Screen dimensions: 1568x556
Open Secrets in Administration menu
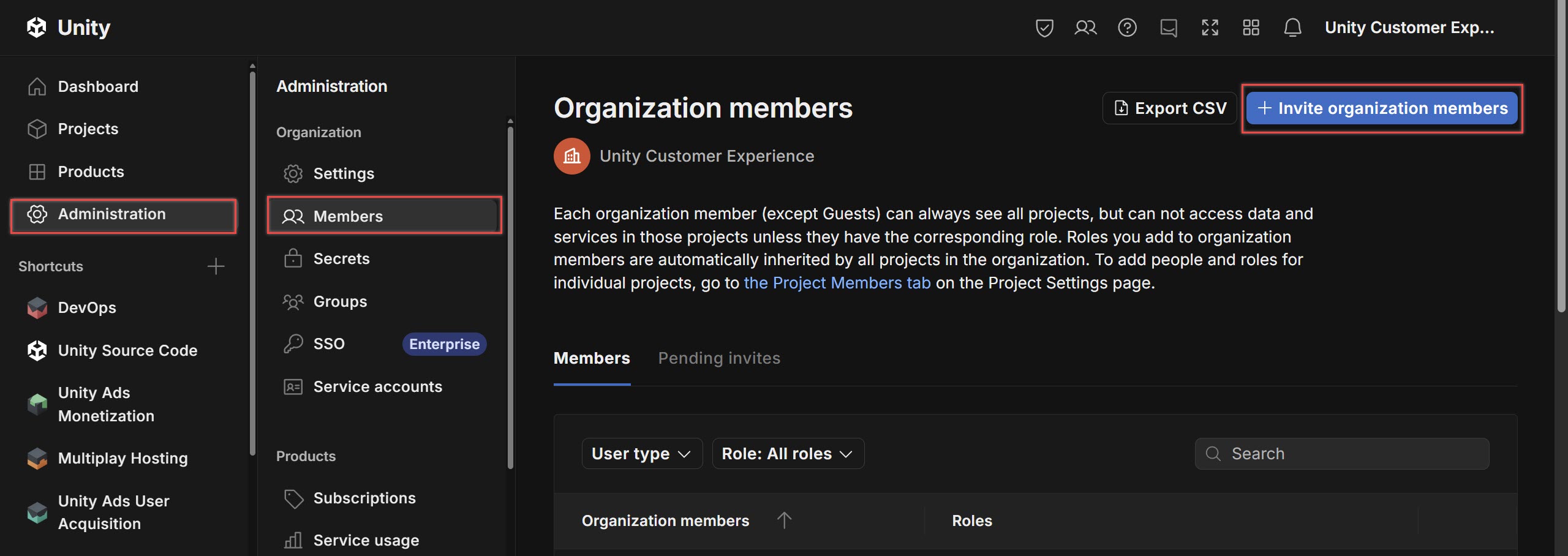(x=341, y=259)
